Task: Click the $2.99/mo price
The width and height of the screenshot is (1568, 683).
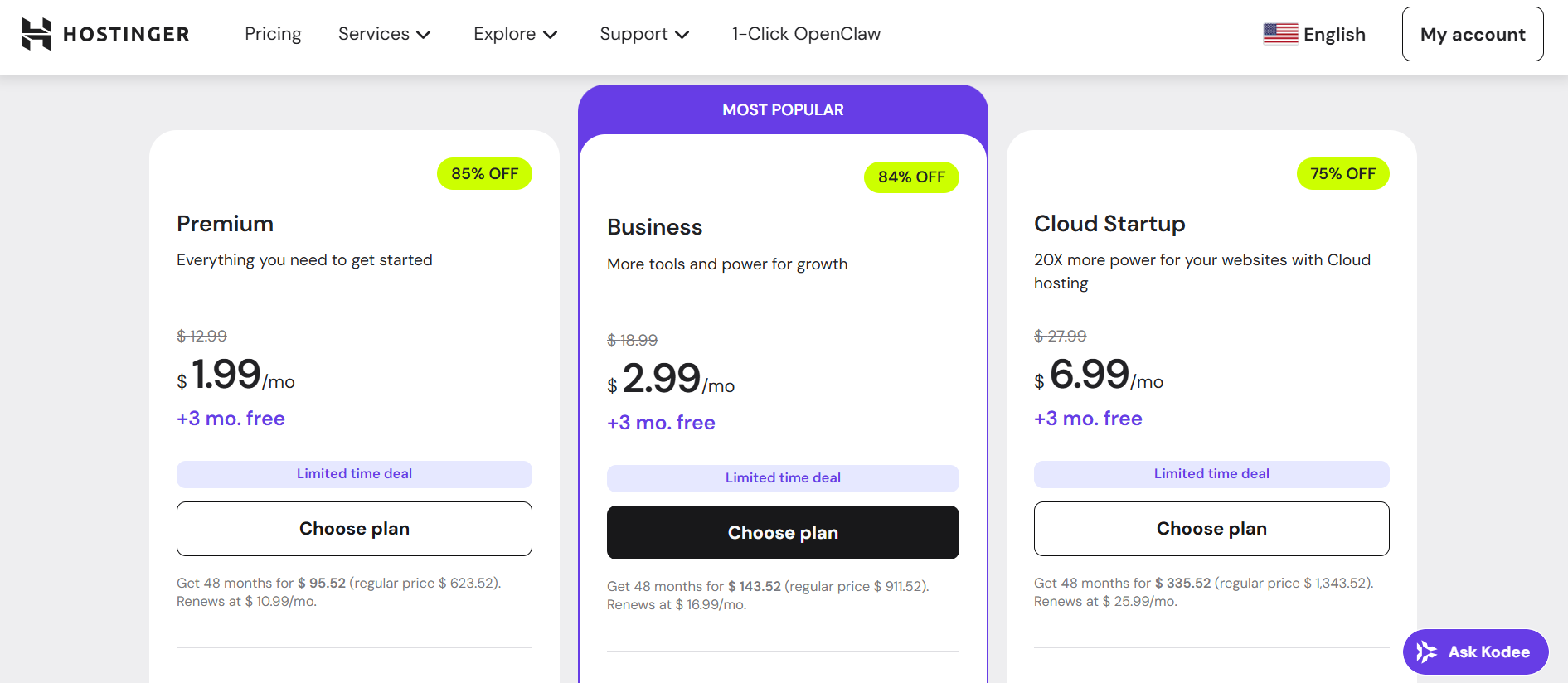Action: pyautogui.click(x=671, y=379)
